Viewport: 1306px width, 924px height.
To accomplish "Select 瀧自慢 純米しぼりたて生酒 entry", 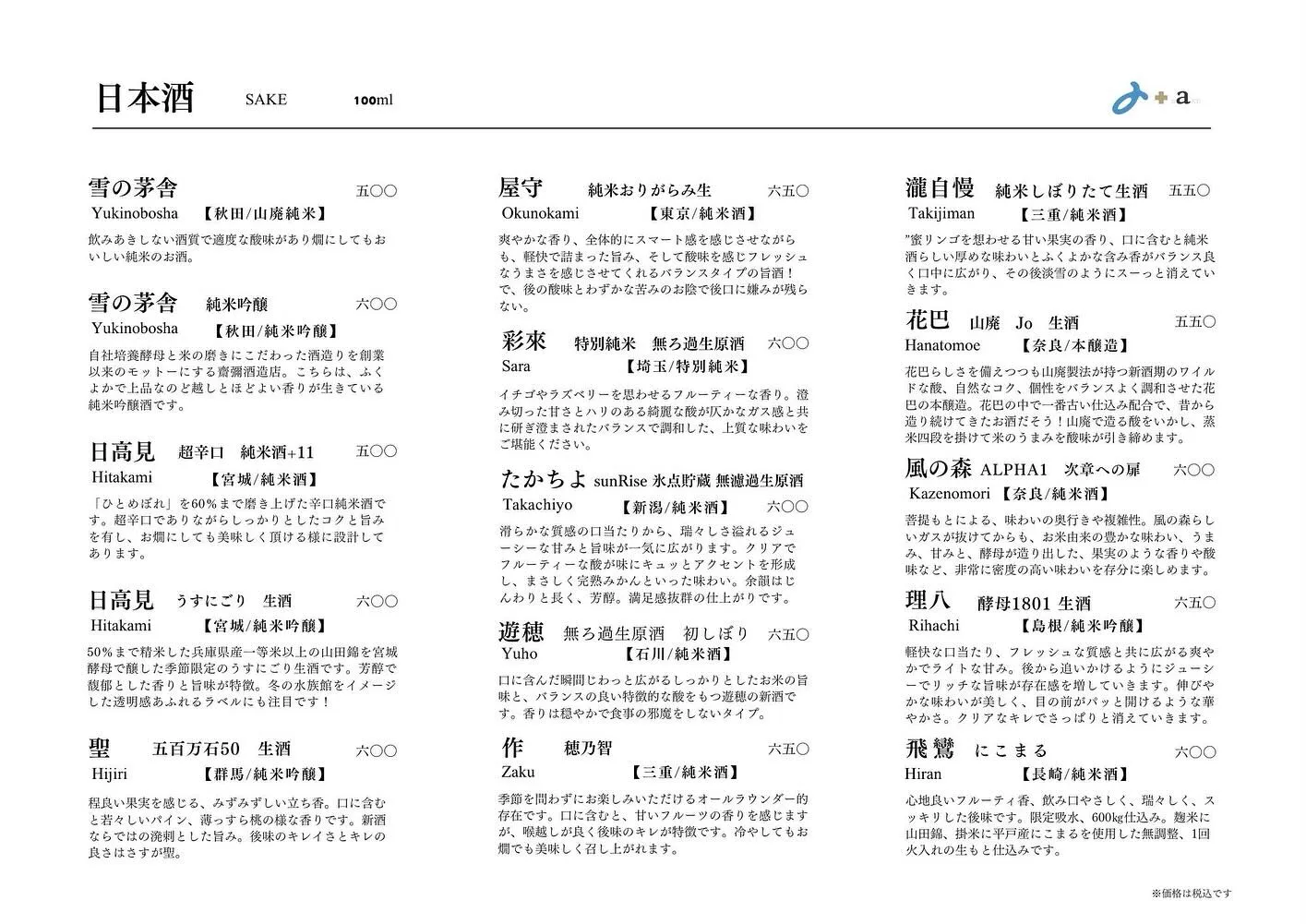I will (x=1026, y=189).
